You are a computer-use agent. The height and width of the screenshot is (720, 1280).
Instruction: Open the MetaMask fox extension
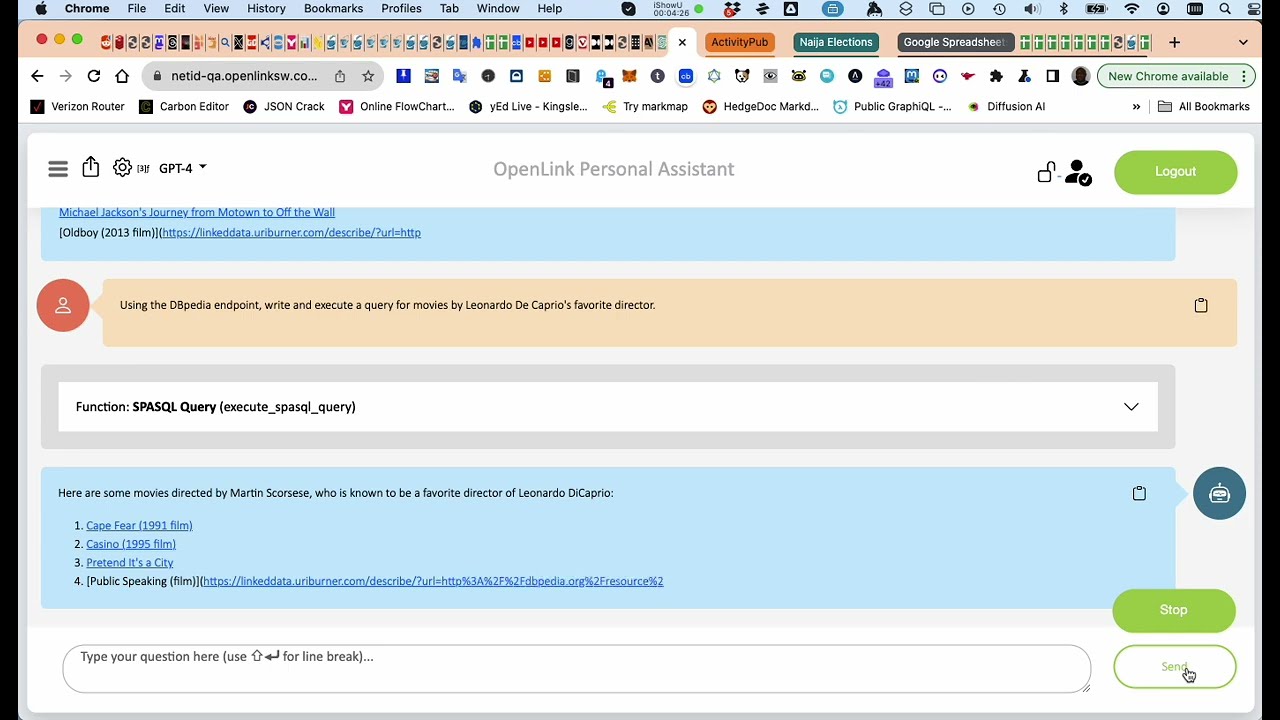(629, 76)
